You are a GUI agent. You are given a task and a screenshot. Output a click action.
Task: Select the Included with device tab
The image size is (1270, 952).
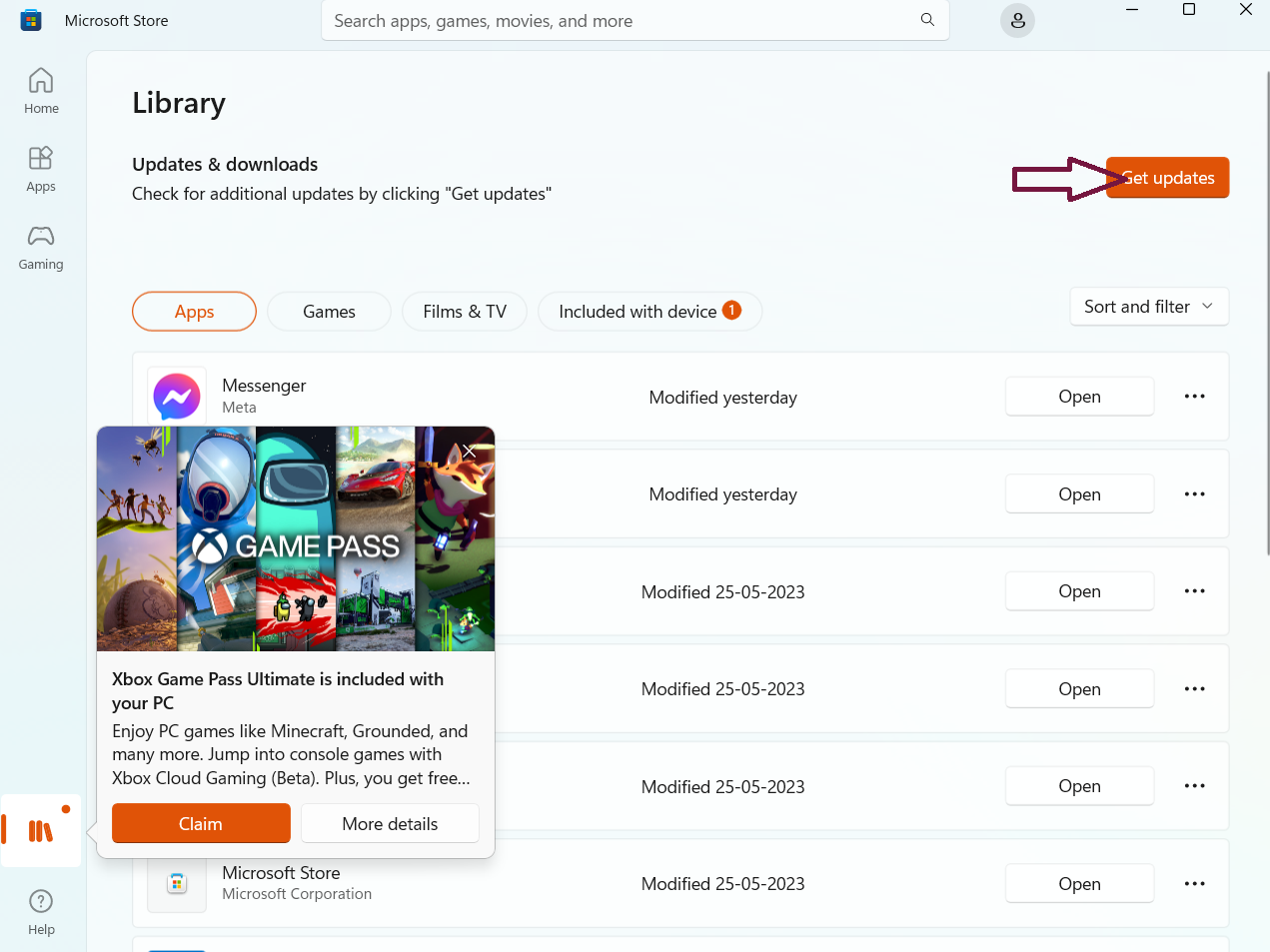point(648,312)
